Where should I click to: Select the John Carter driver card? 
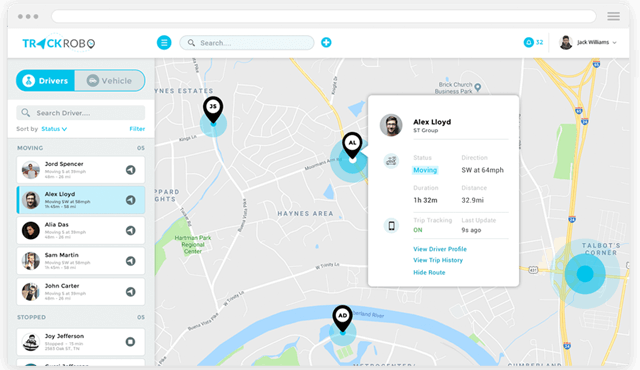(x=81, y=292)
